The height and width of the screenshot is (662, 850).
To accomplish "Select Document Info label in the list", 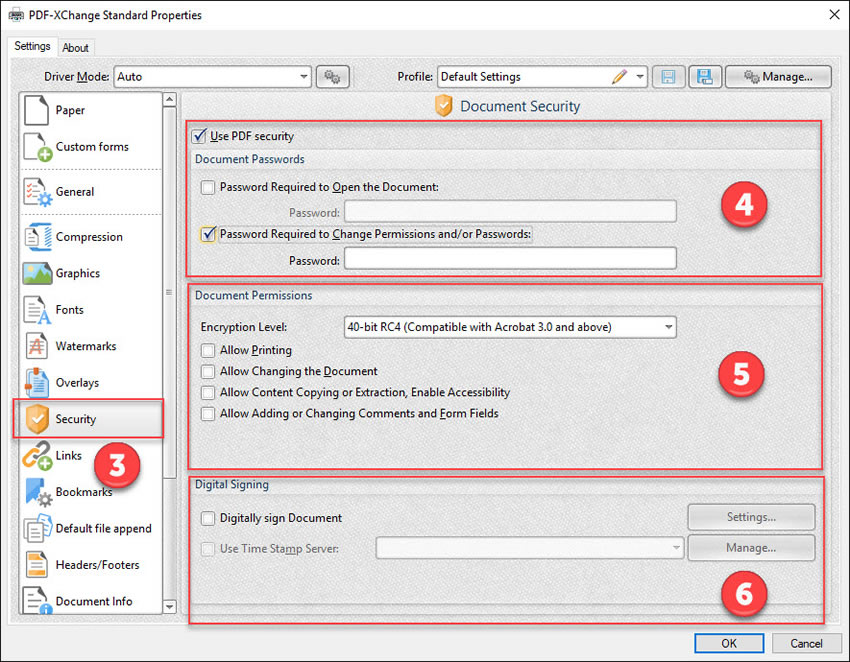I will click(94, 601).
